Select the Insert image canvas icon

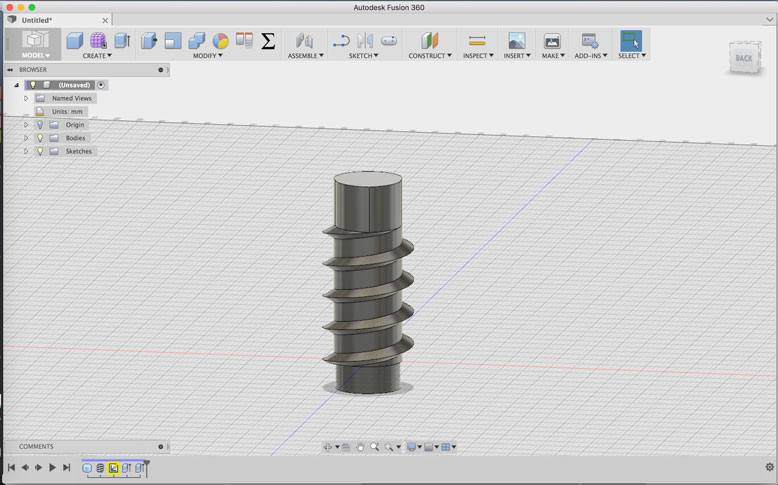517,41
